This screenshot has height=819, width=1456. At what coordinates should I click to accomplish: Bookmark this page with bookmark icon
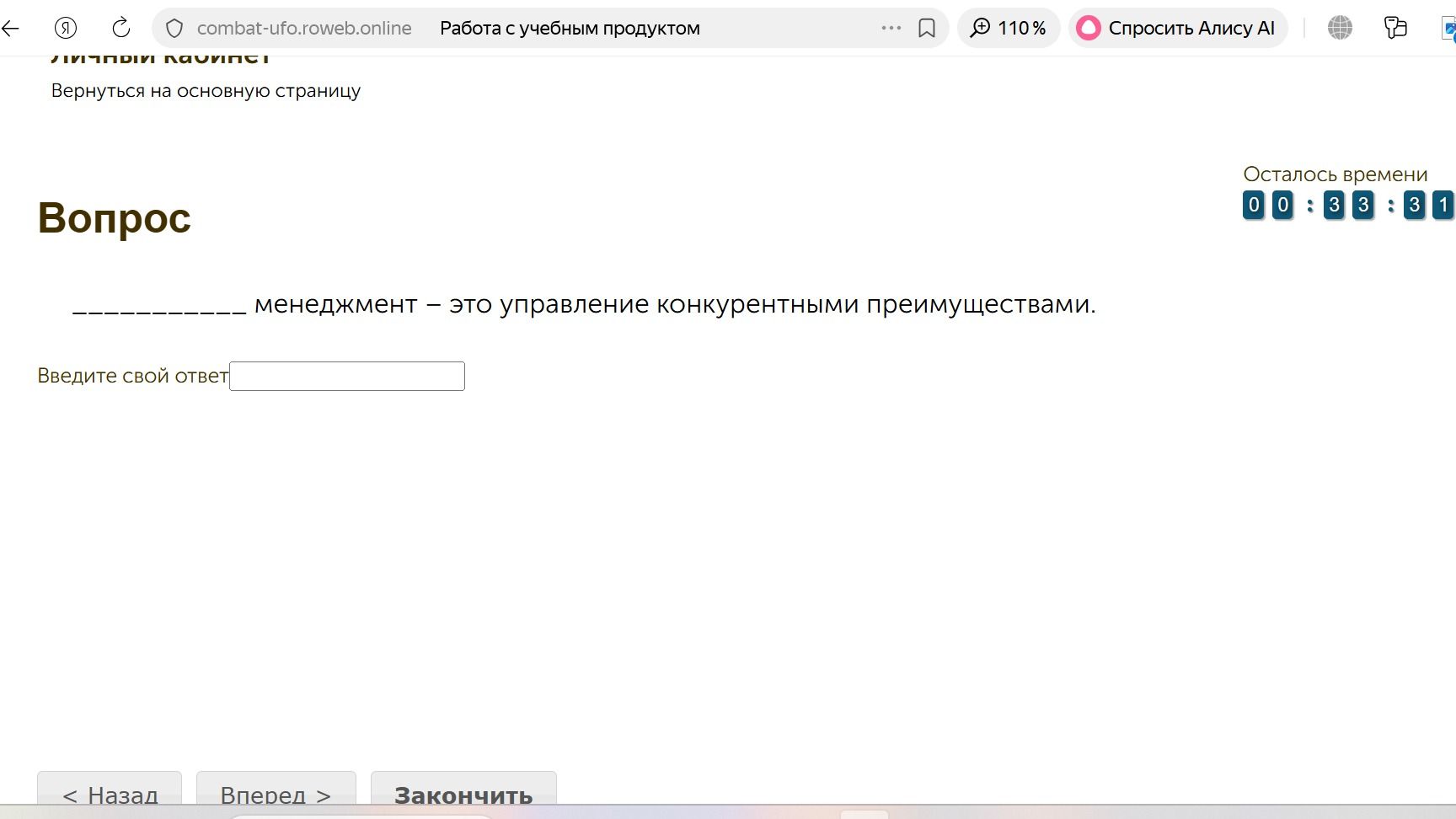point(927,28)
